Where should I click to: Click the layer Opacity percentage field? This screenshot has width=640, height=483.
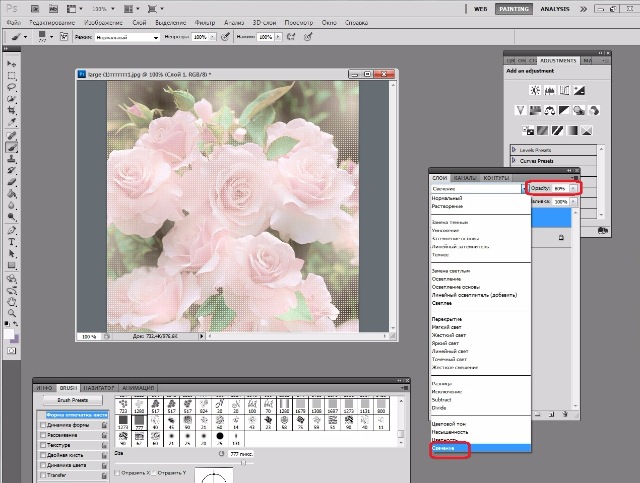(x=559, y=187)
